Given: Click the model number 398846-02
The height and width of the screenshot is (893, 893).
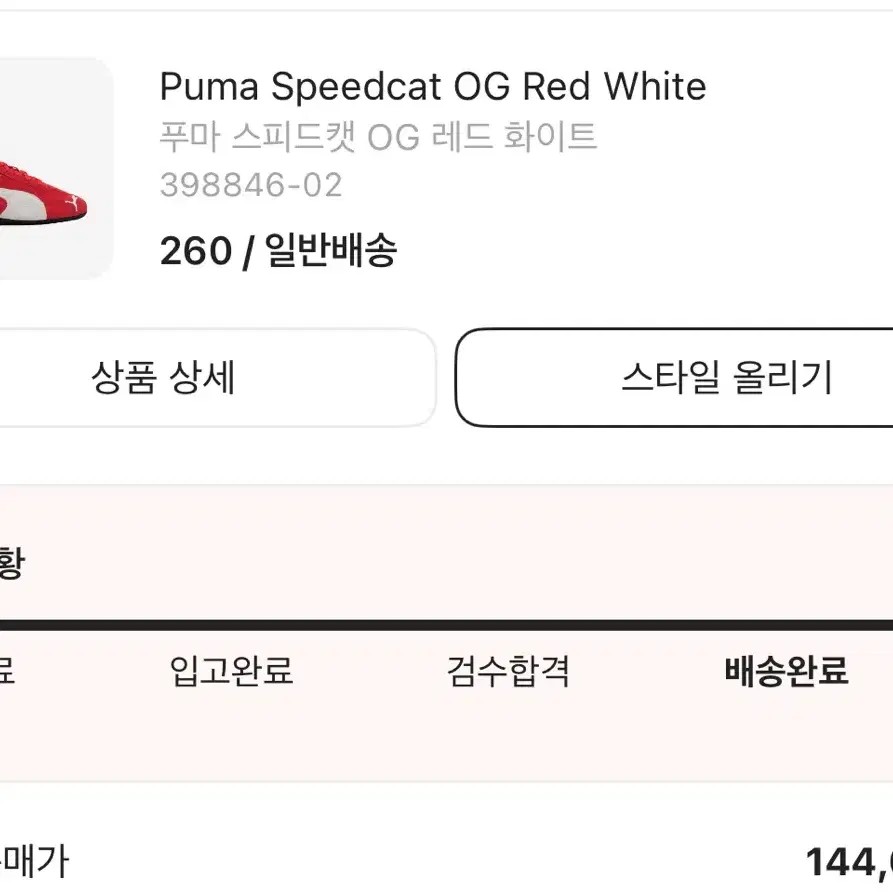Looking at the screenshot, I should pyautogui.click(x=251, y=185).
